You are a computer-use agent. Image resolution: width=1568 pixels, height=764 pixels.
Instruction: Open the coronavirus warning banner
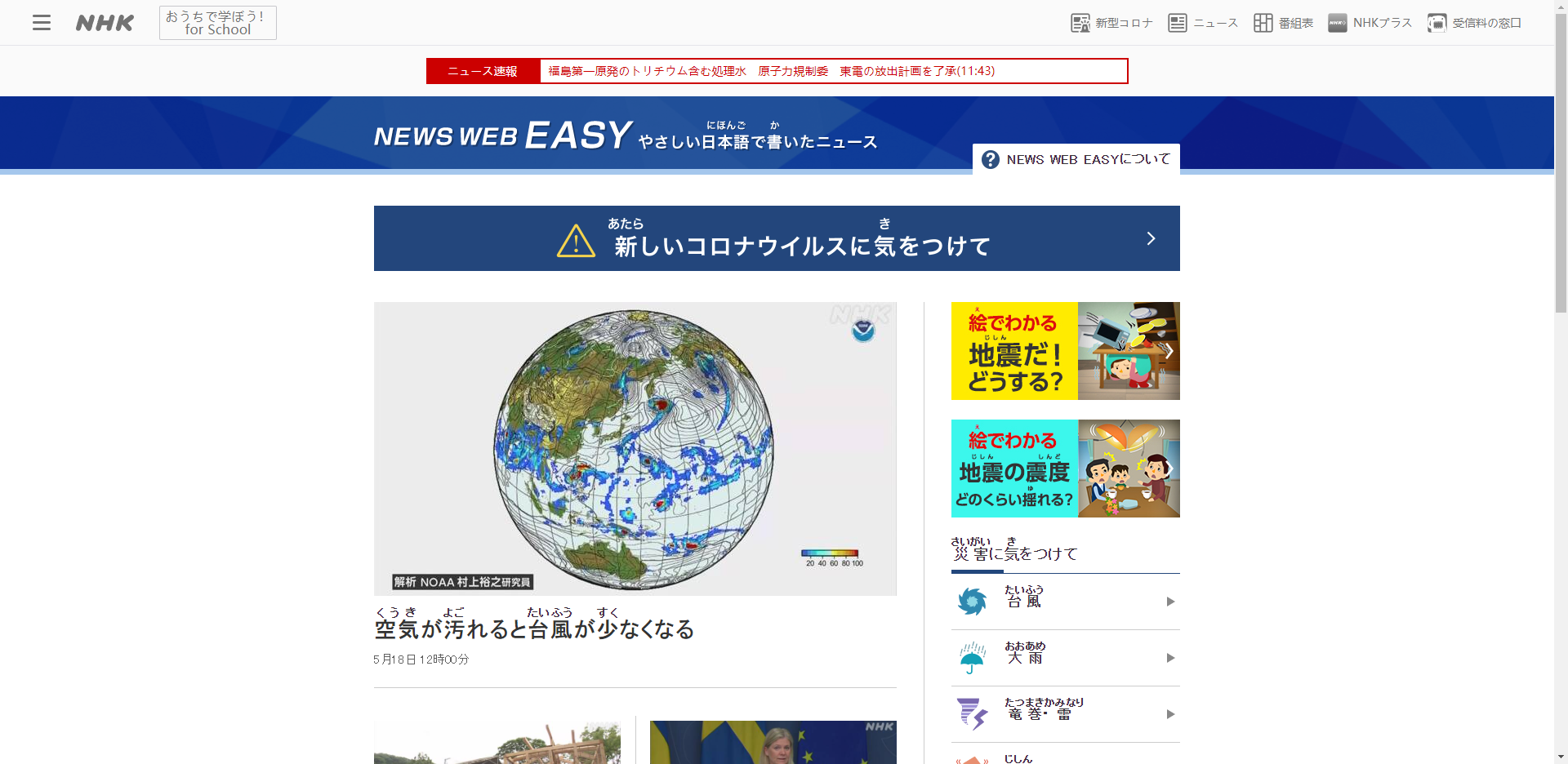776,238
